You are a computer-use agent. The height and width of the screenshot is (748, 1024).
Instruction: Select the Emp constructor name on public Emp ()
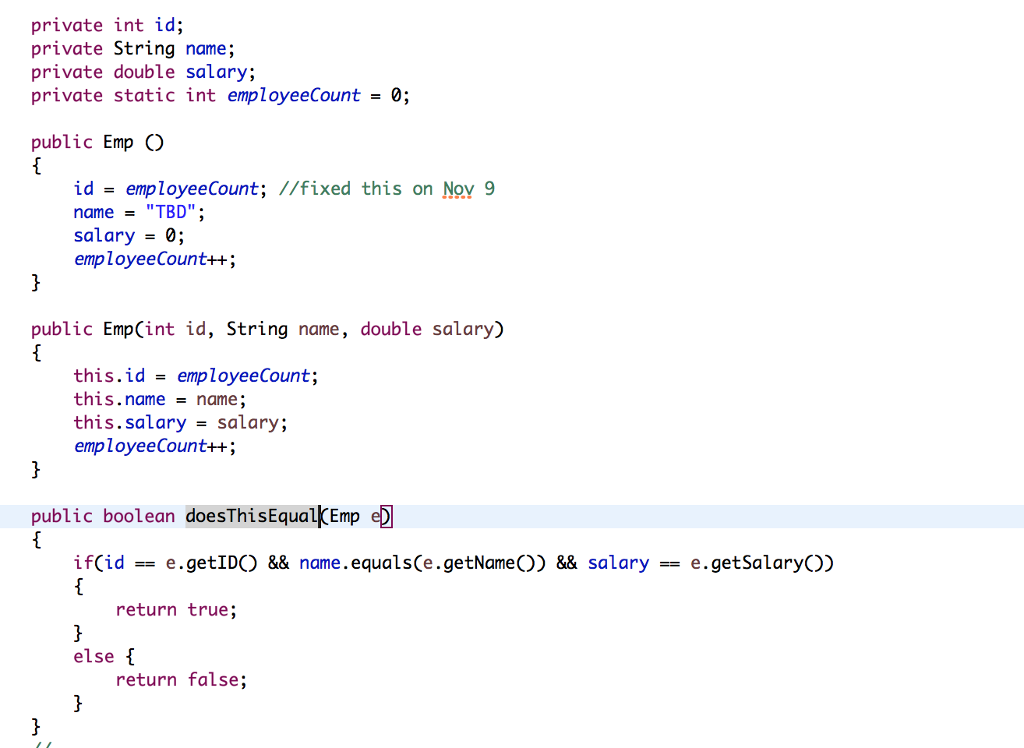pos(120,141)
